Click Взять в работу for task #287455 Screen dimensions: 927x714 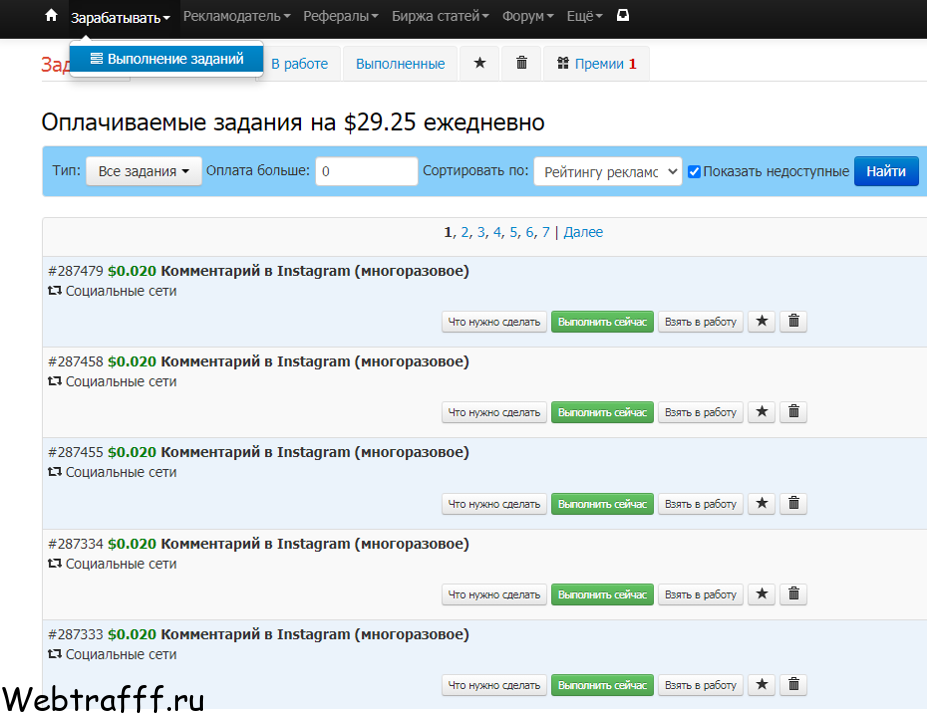[x=700, y=504]
